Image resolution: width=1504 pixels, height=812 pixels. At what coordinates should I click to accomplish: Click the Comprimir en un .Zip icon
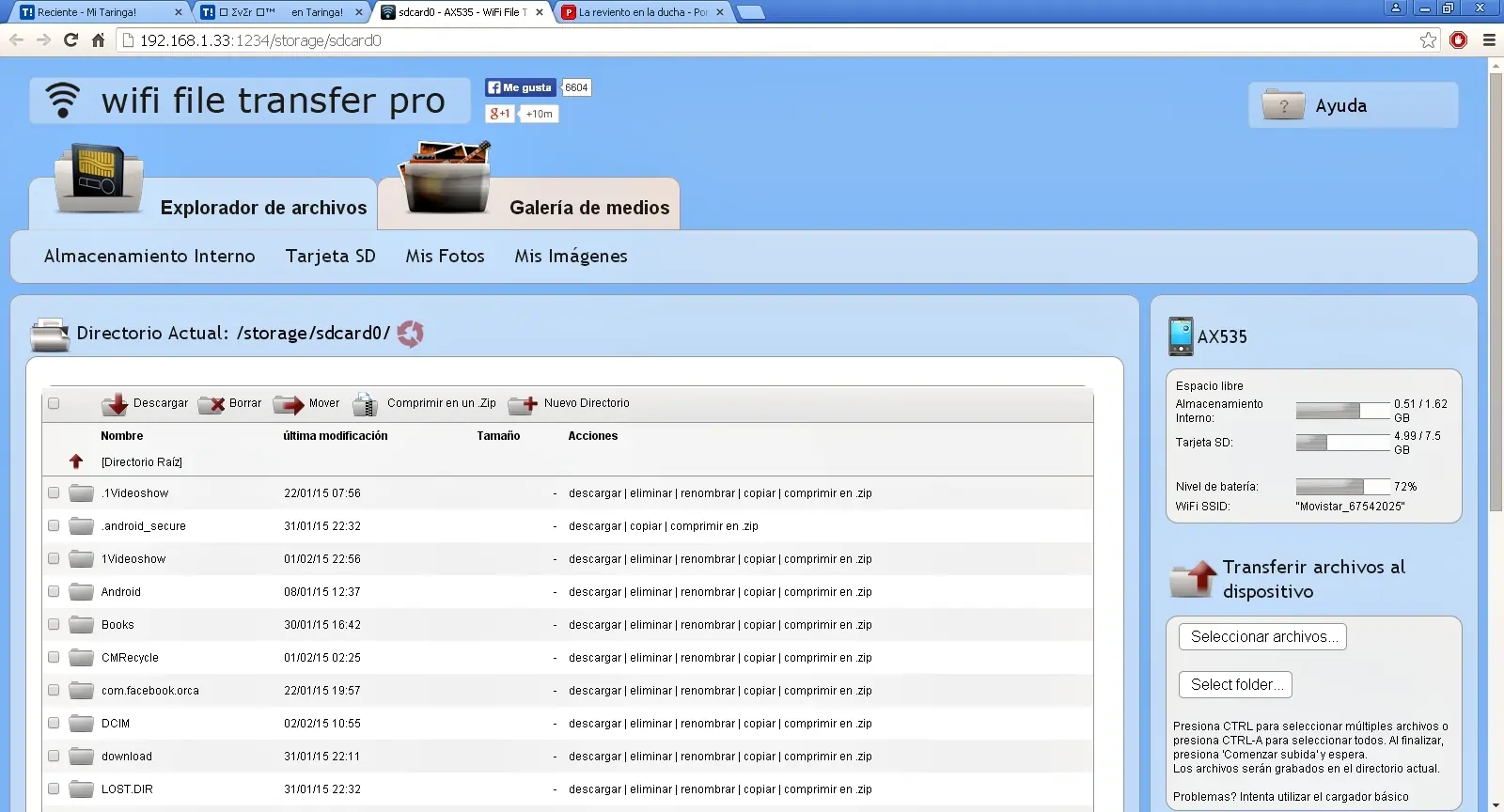(x=365, y=404)
